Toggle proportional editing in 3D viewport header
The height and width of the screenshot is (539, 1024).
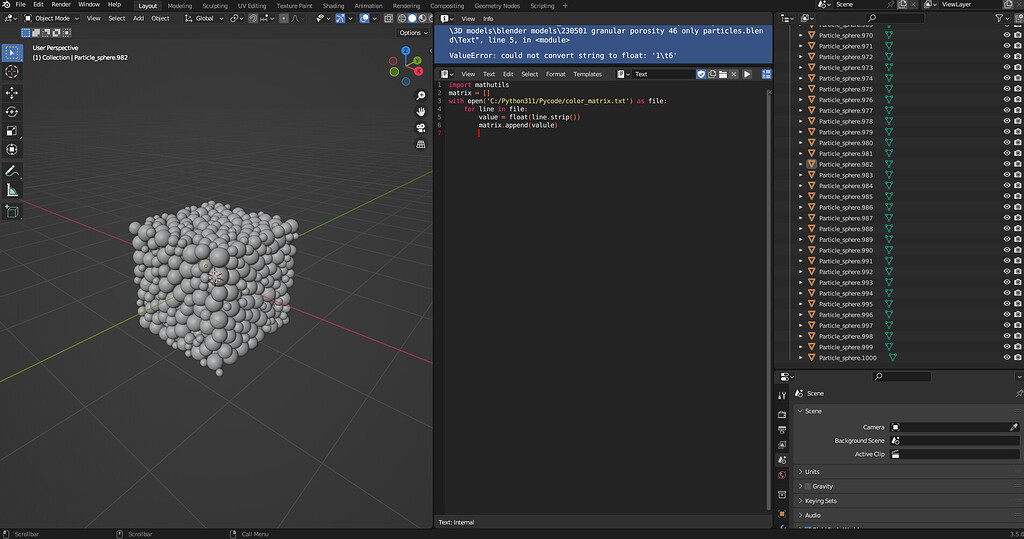point(283,18)
